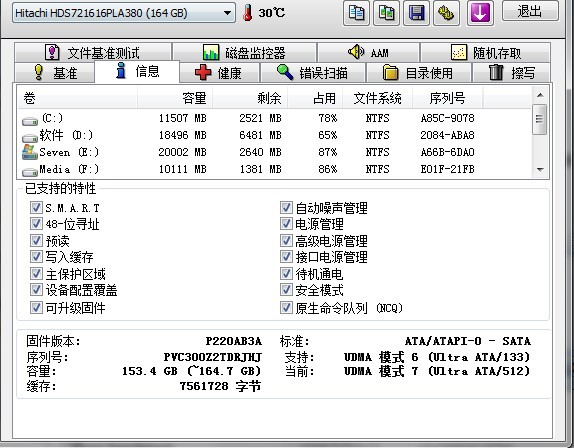The height and width of the screenshot is (448, 574).
Task: Toggle the 原生命令队列 (NCQ) checkbox
Action: pos(286,307)
